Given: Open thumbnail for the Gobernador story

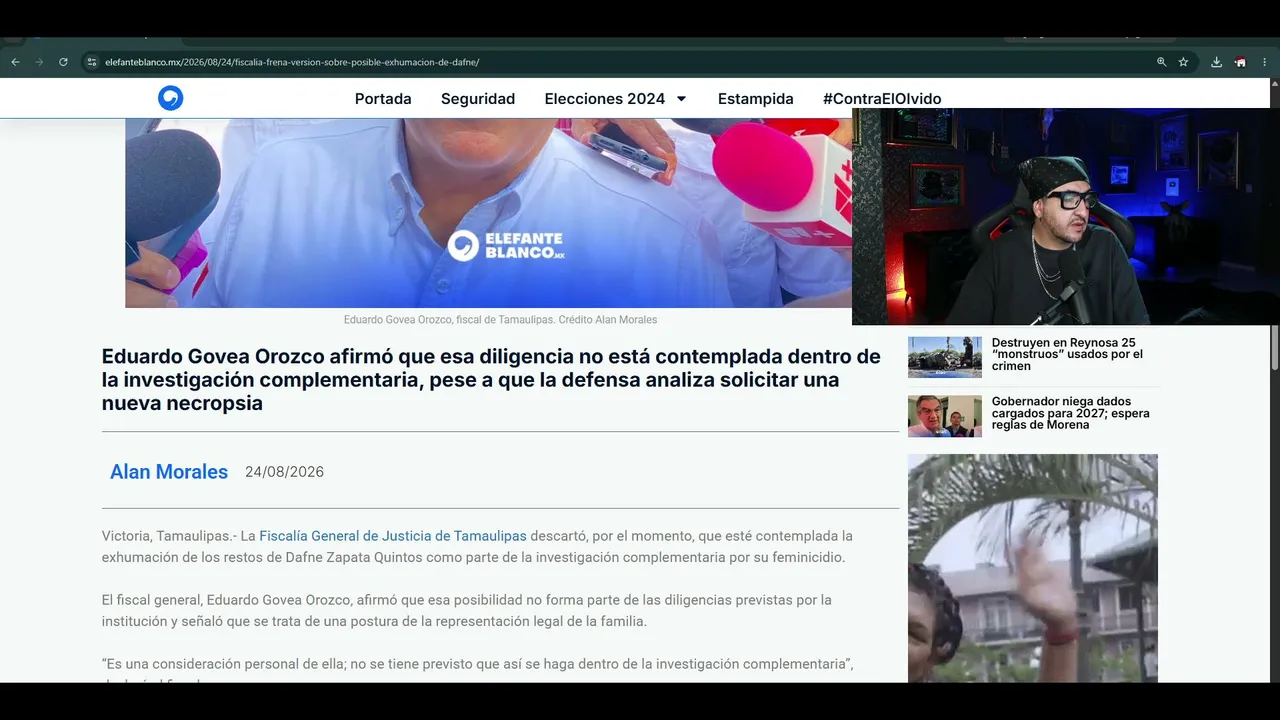Looking at the screenshot, I should tap(945, 416).
